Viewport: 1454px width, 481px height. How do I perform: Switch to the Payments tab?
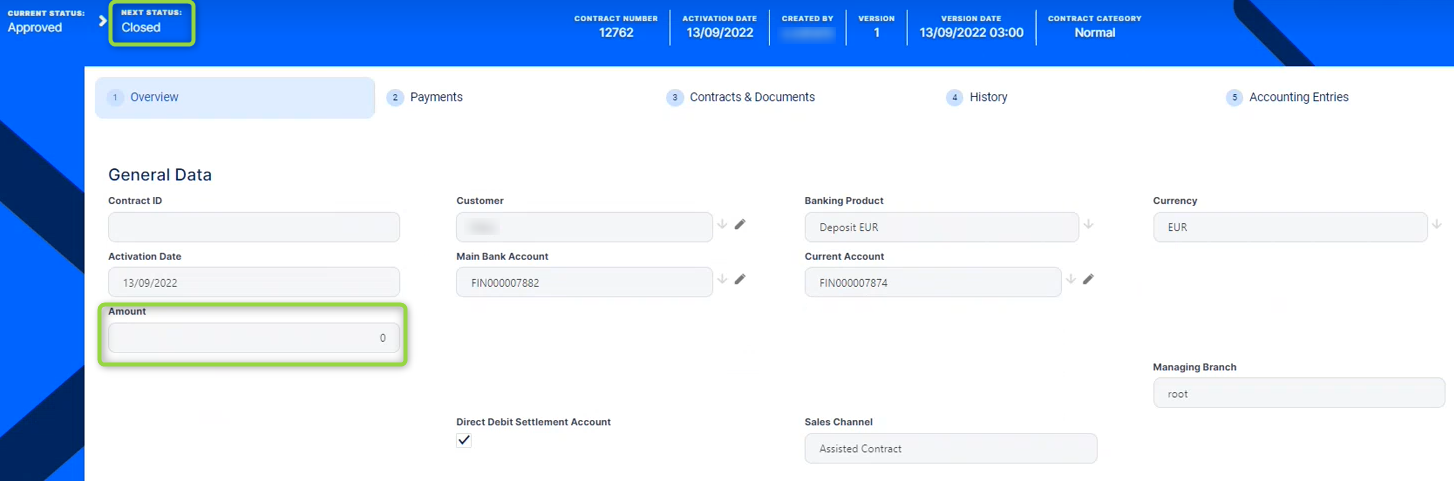pos(436,98)
